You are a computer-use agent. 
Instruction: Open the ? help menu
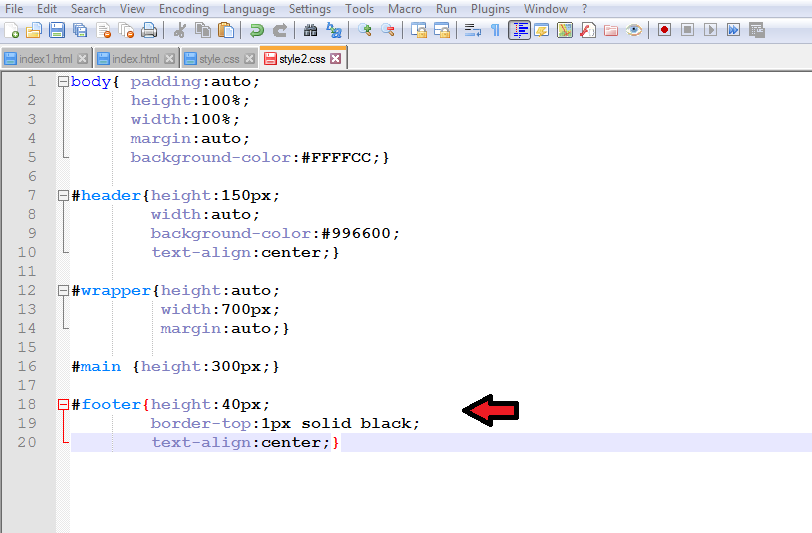[x=585, y=9]
